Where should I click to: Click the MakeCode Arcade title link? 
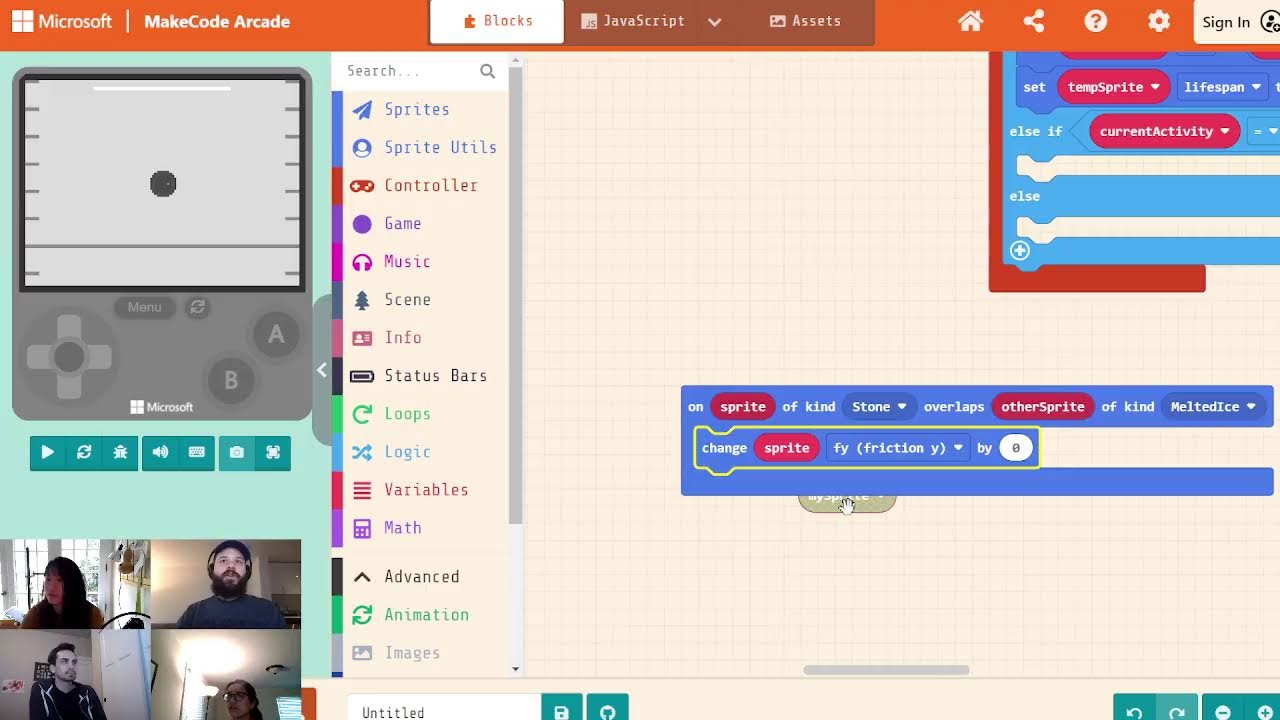(x=217, y=21)
